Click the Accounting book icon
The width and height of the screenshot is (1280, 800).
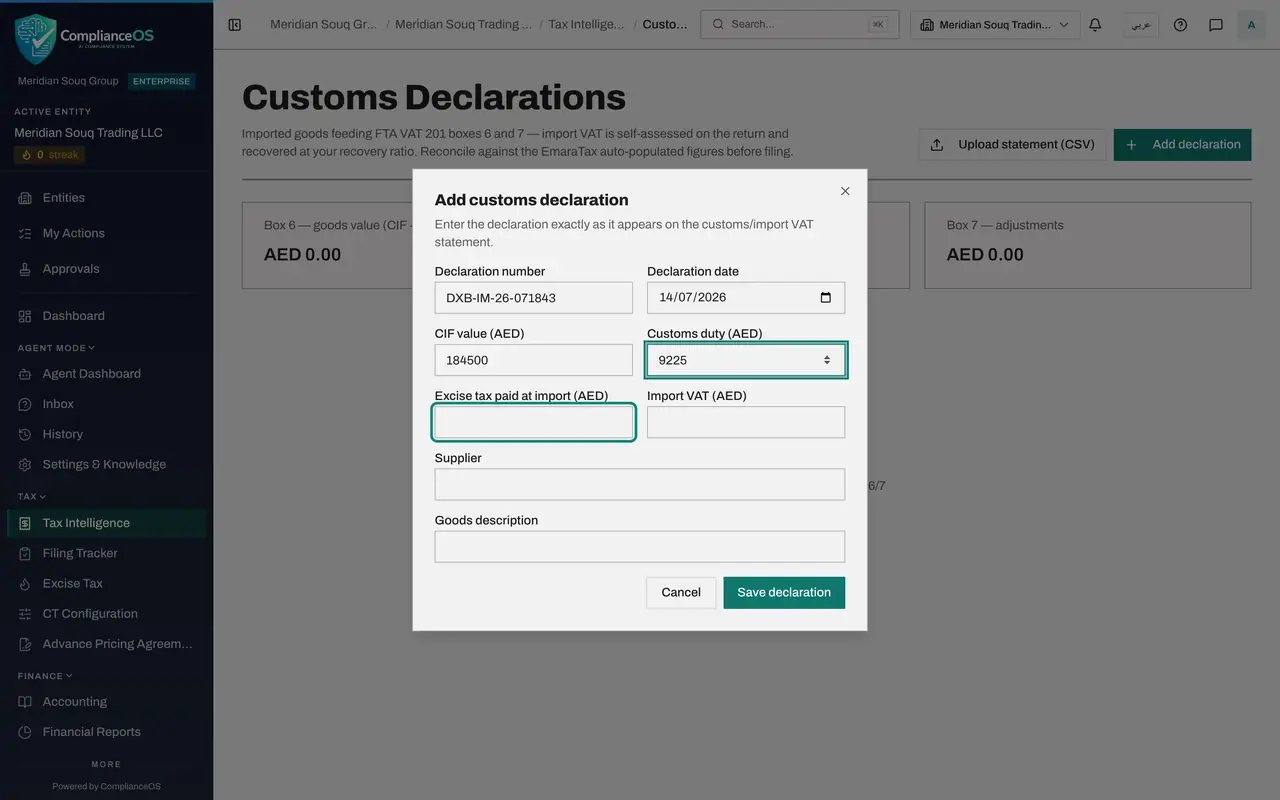25,702
